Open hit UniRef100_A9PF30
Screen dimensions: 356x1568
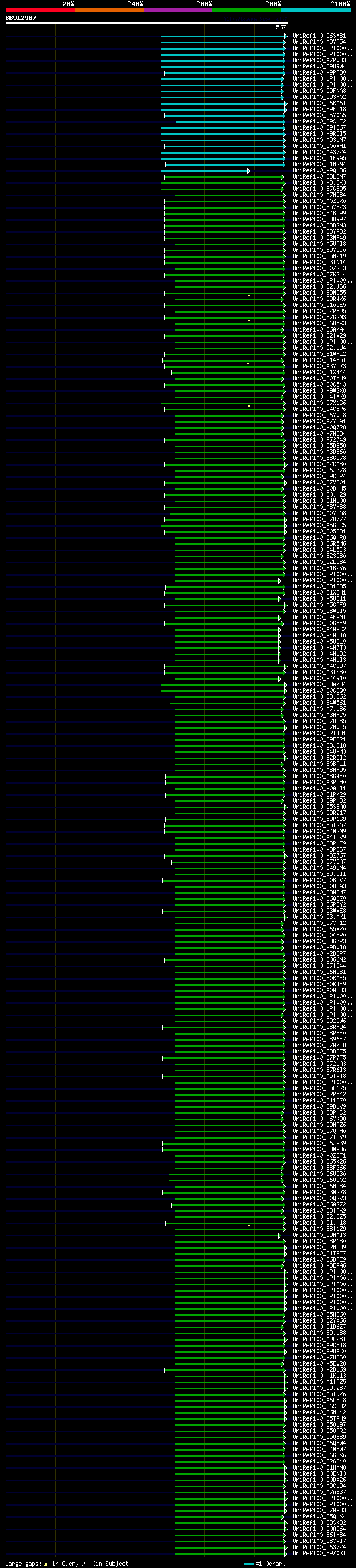pyautogui.click(x=319, y=72)
